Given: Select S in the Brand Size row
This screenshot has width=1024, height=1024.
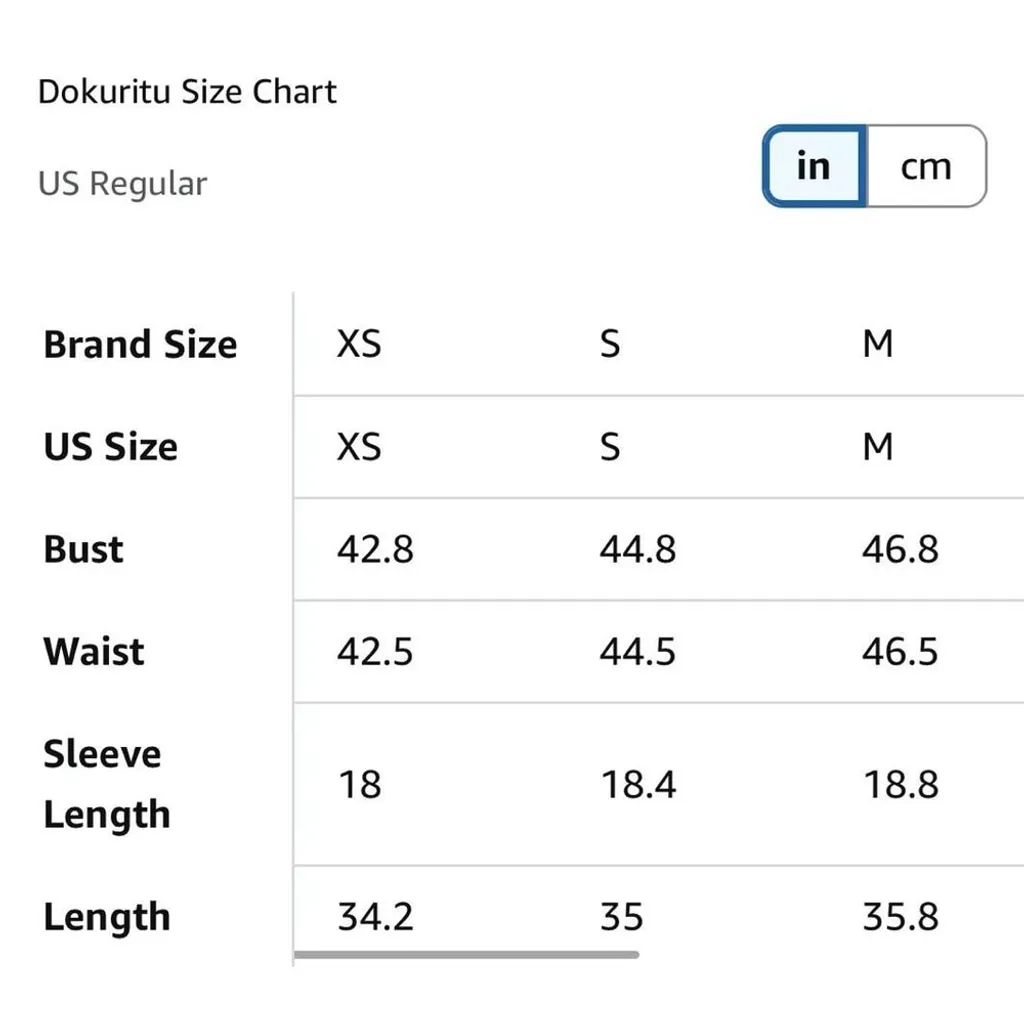Looking at the screenshot, I should 610,345.
